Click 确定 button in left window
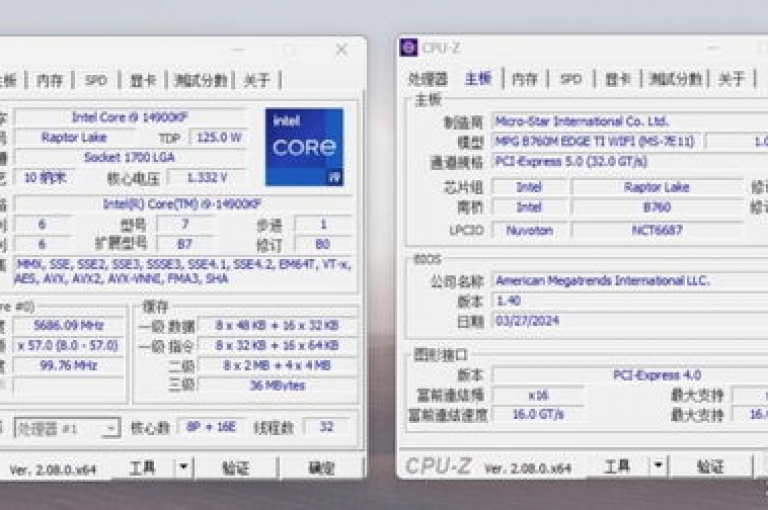 [322, 468]
